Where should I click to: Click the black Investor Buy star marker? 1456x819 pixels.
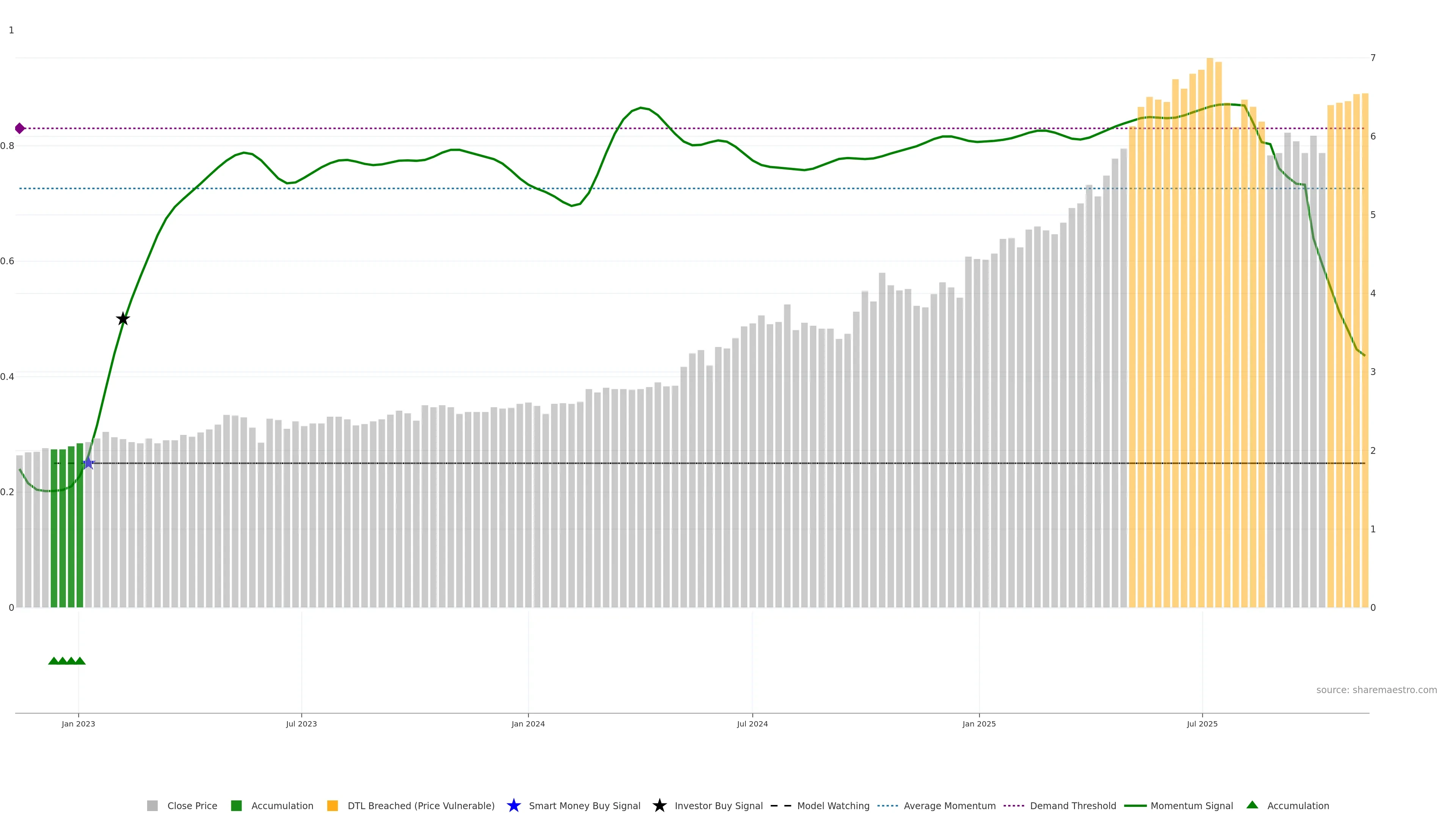tap(122, 319)
